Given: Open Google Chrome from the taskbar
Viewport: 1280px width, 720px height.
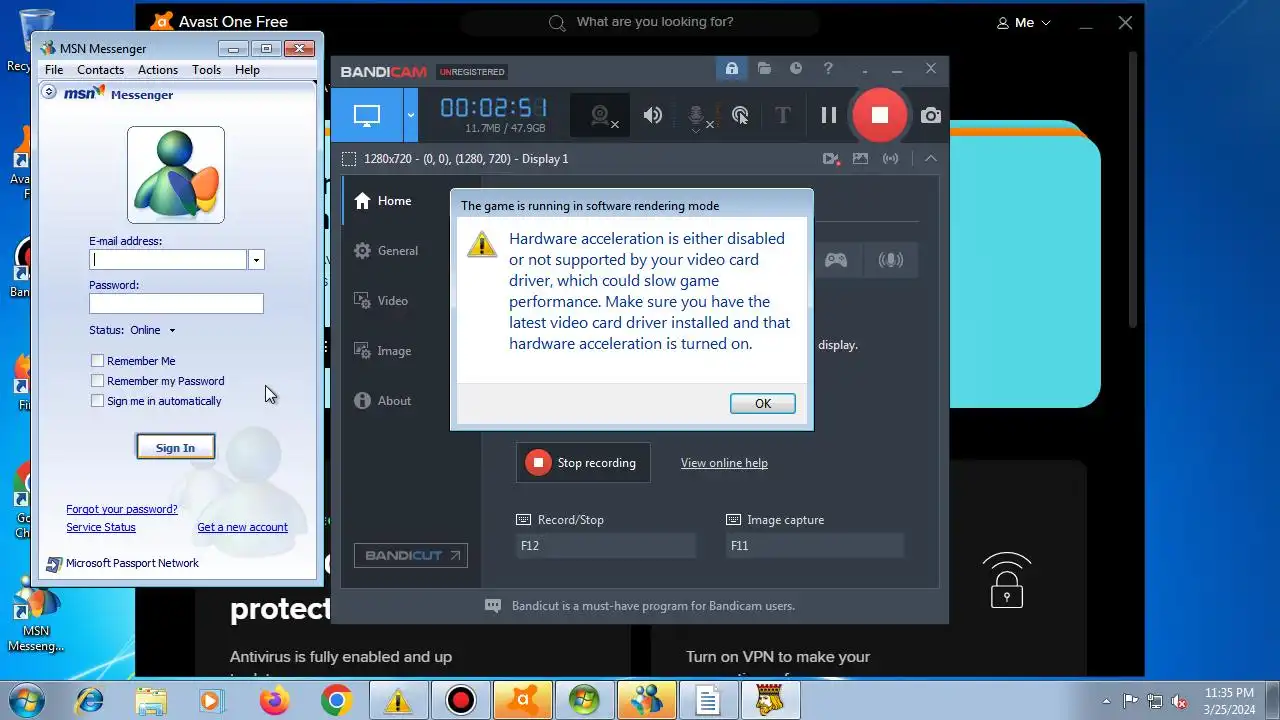Looking at the screenshot, I should [x=336, y=701].
